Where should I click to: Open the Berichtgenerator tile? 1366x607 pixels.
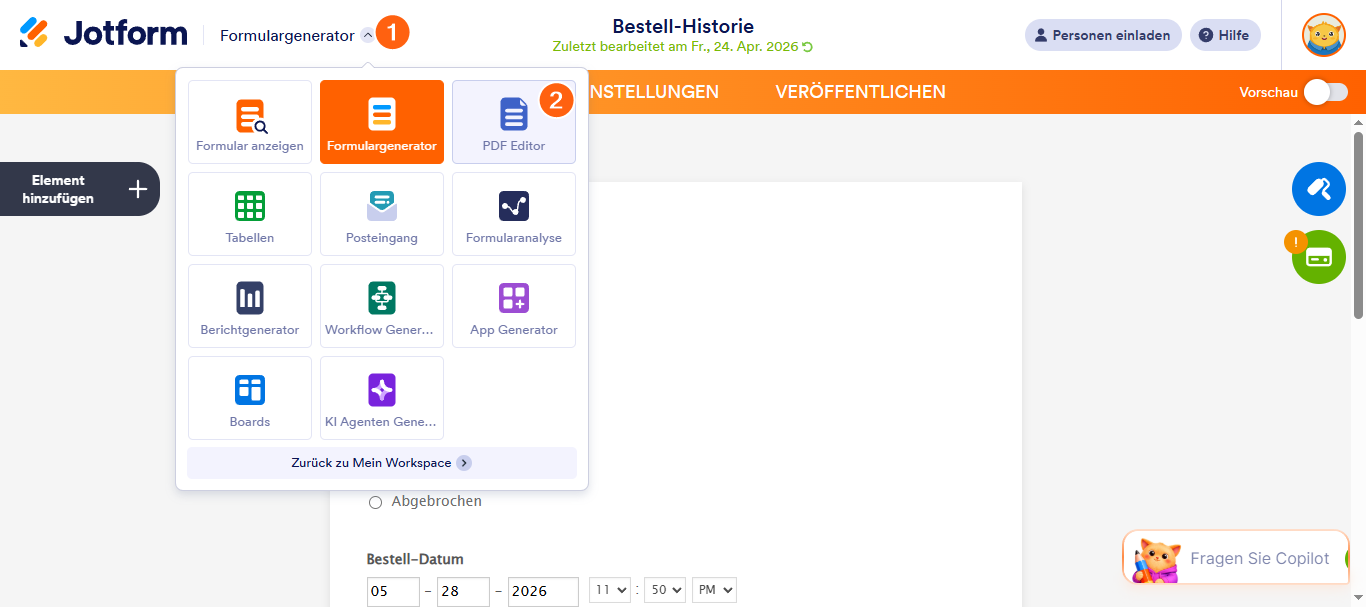250,306
